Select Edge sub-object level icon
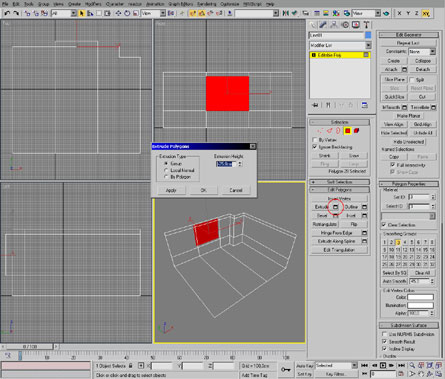The width and height of the screenshot is (445, 379). pyautogui.click(x=330, y=131)
